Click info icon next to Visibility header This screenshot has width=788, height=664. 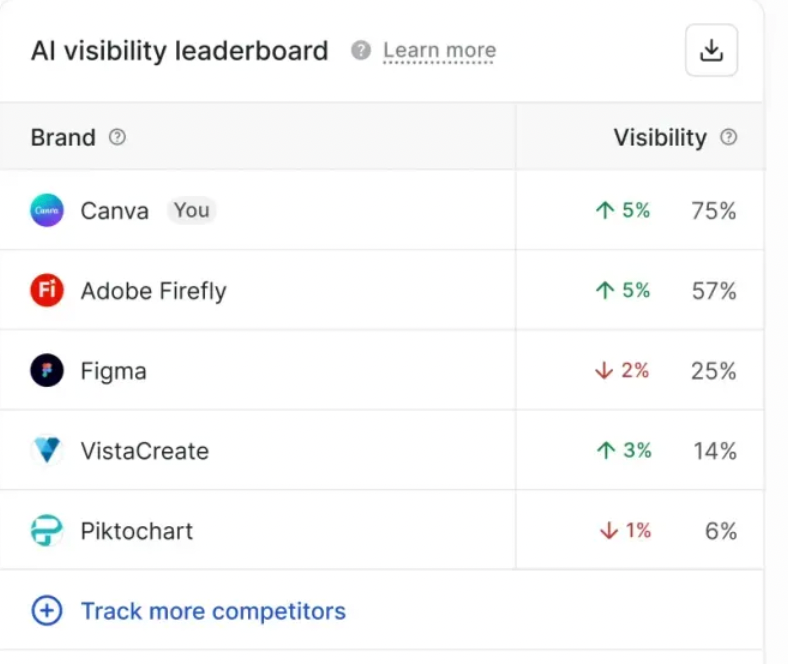pos(728,138)
